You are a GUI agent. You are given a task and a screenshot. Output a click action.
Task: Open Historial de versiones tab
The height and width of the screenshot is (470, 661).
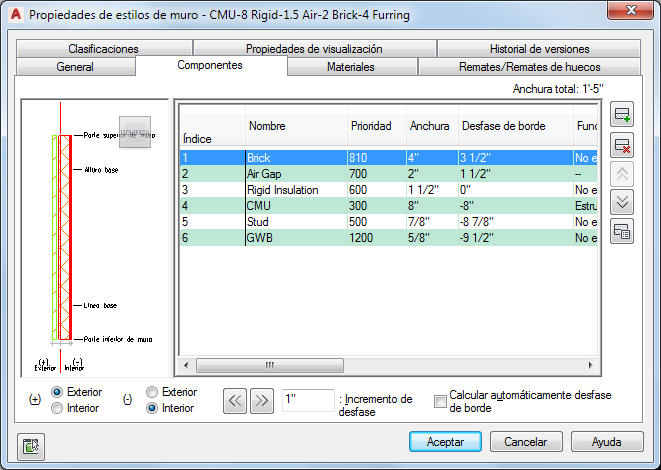coord(539,49)
